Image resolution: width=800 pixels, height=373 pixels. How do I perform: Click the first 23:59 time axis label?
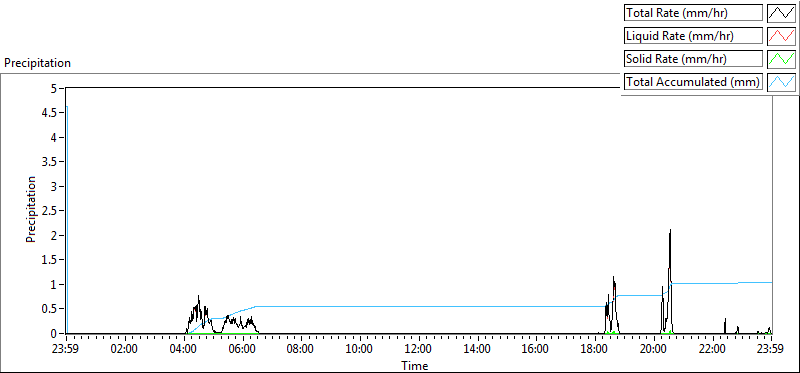tap(66, 350)
